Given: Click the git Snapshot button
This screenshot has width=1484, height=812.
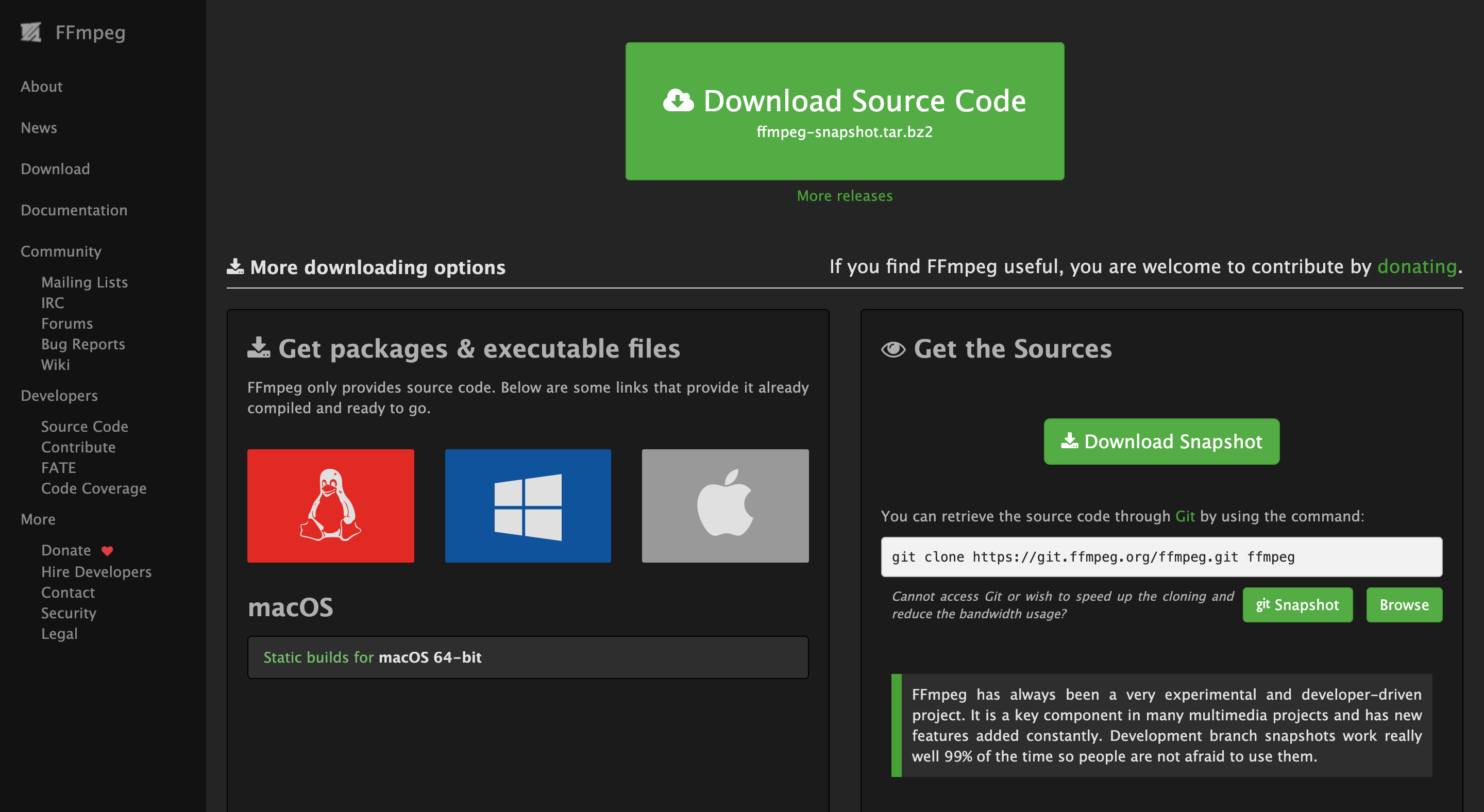Looking at the screenshot, I should pos(1298,605).
